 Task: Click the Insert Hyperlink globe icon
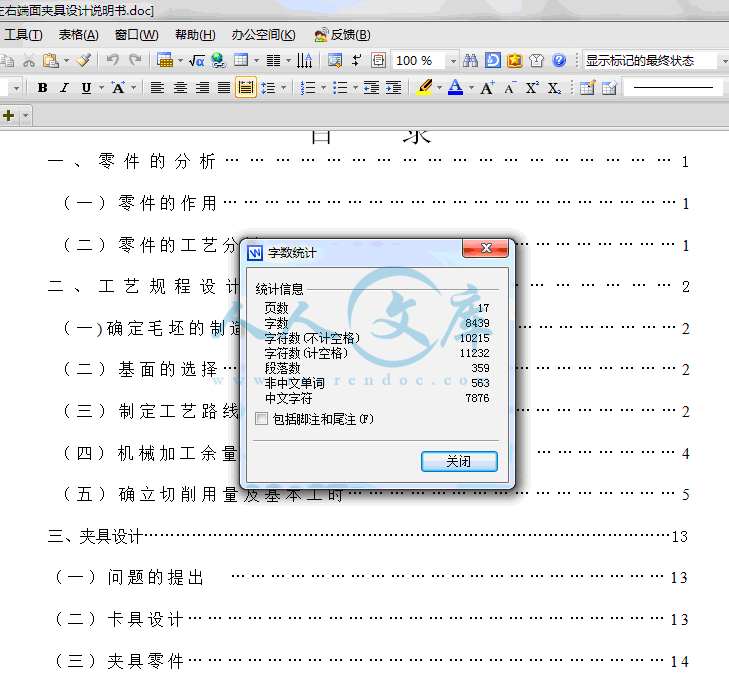point(219,60)
